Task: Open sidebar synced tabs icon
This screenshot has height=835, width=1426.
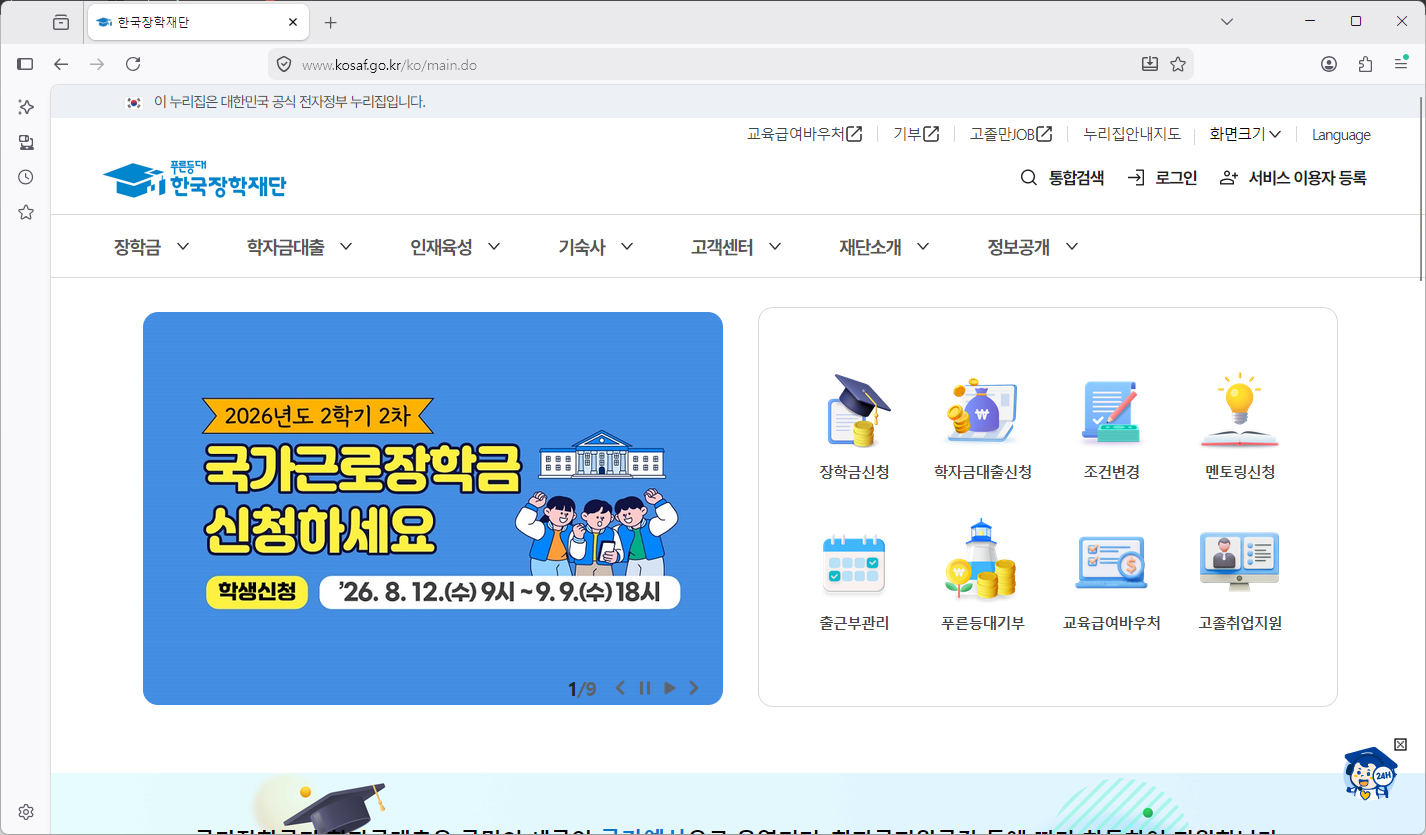Action: 26,142
